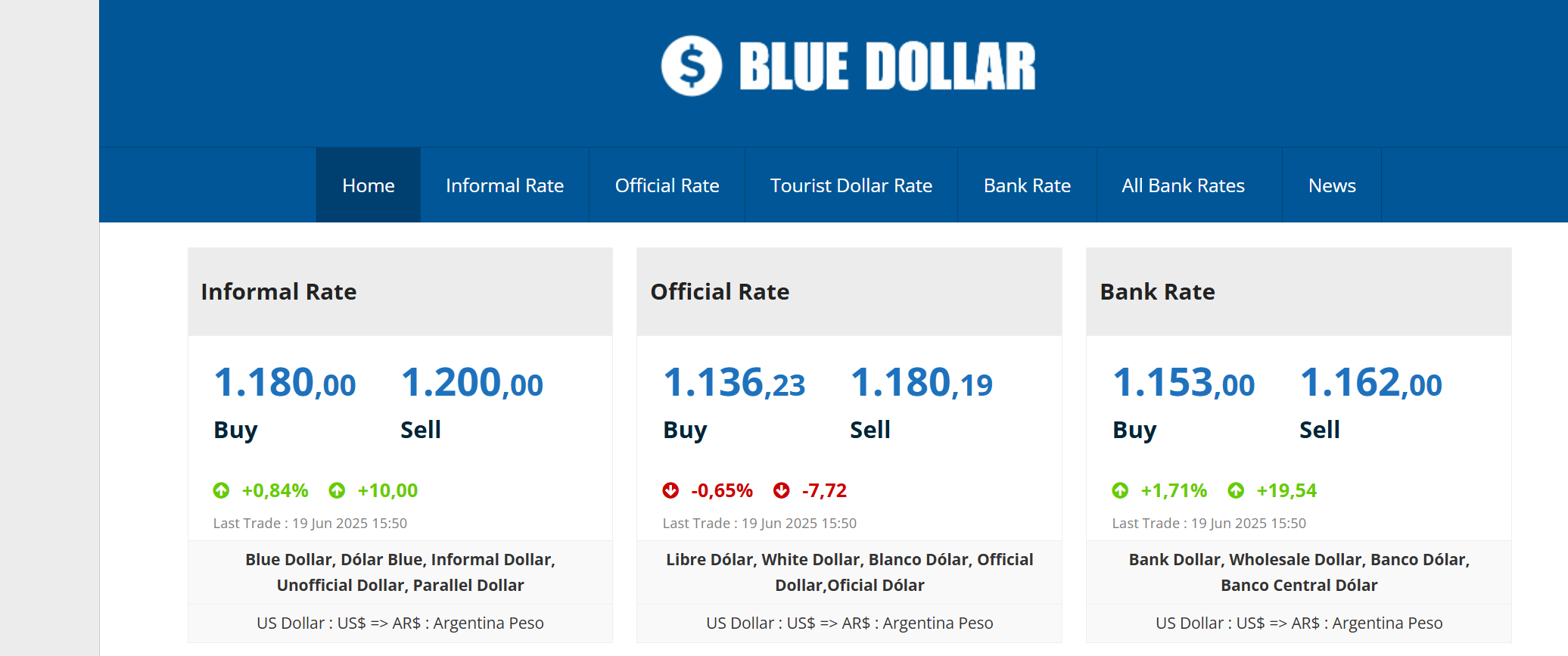Click green up arrow beside +19,54

pyautogui.click(x=1236, y=490)
